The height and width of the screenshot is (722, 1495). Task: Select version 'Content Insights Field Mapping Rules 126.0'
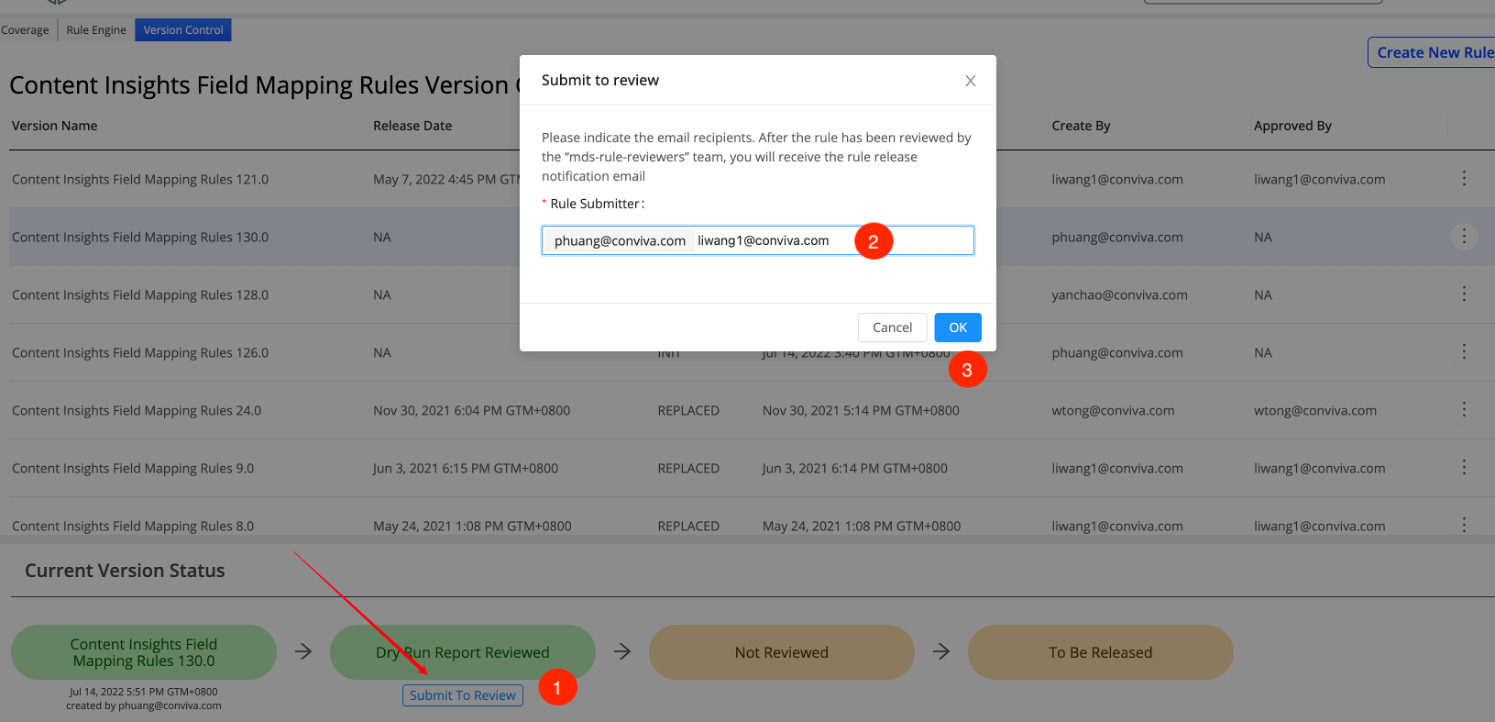click(140, 353)
